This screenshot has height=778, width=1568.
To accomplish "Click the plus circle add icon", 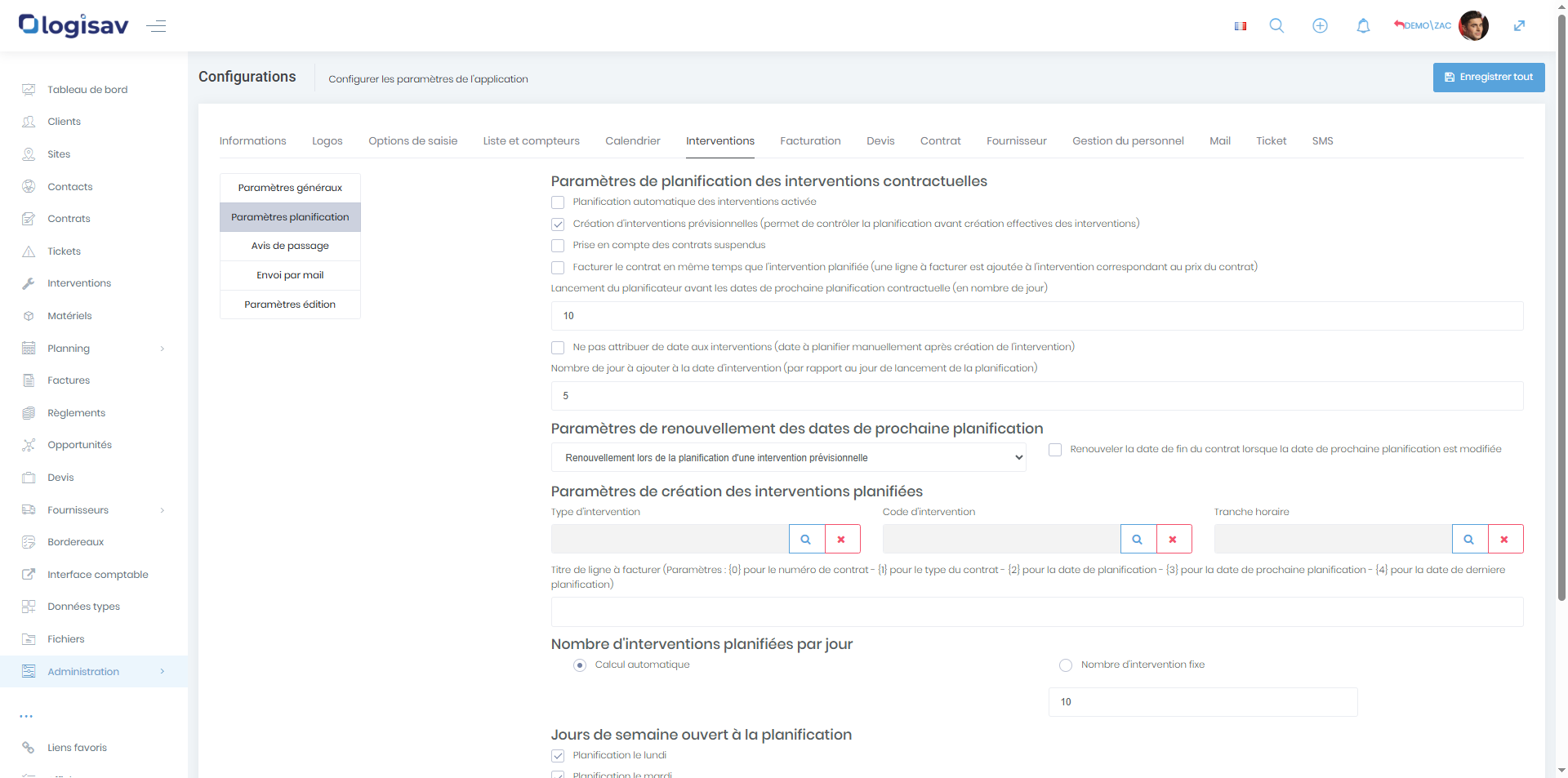I will pos(1320,26).
